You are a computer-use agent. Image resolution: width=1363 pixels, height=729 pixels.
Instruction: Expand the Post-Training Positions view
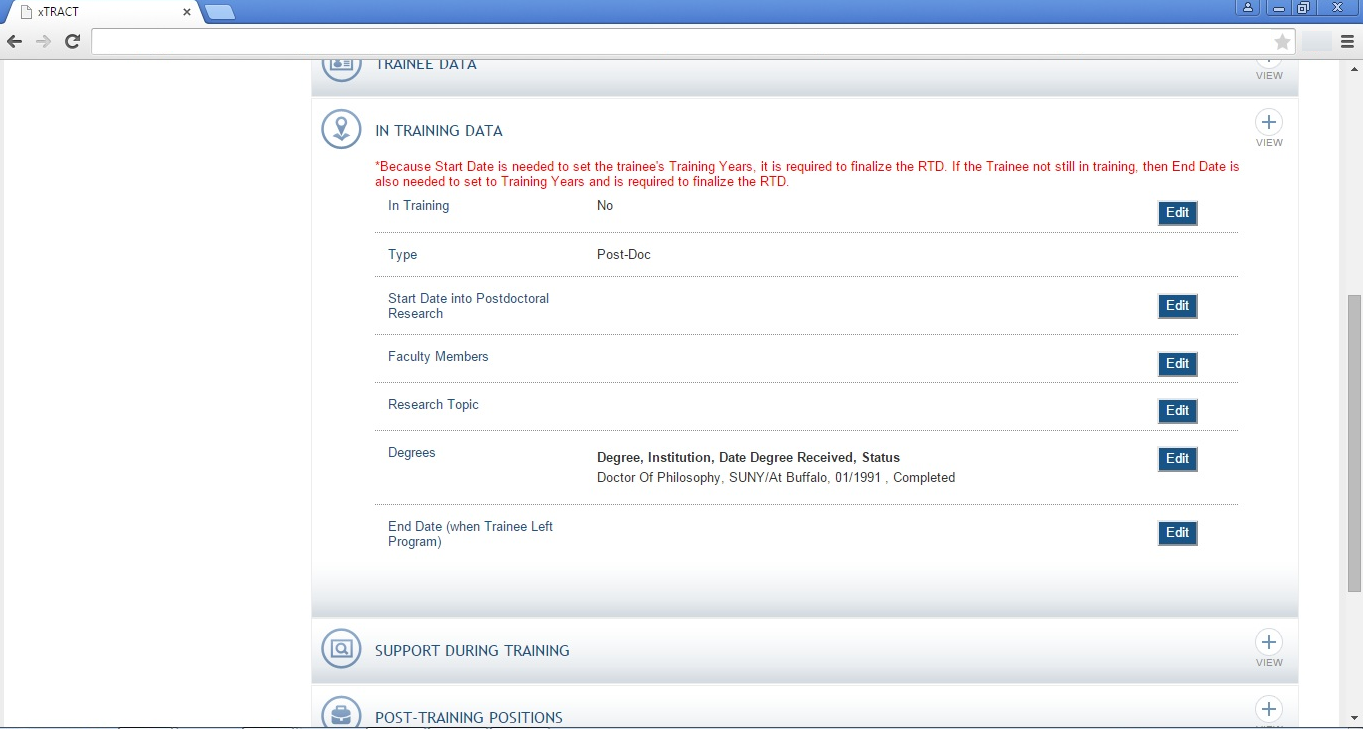[x=1269, y=711]
